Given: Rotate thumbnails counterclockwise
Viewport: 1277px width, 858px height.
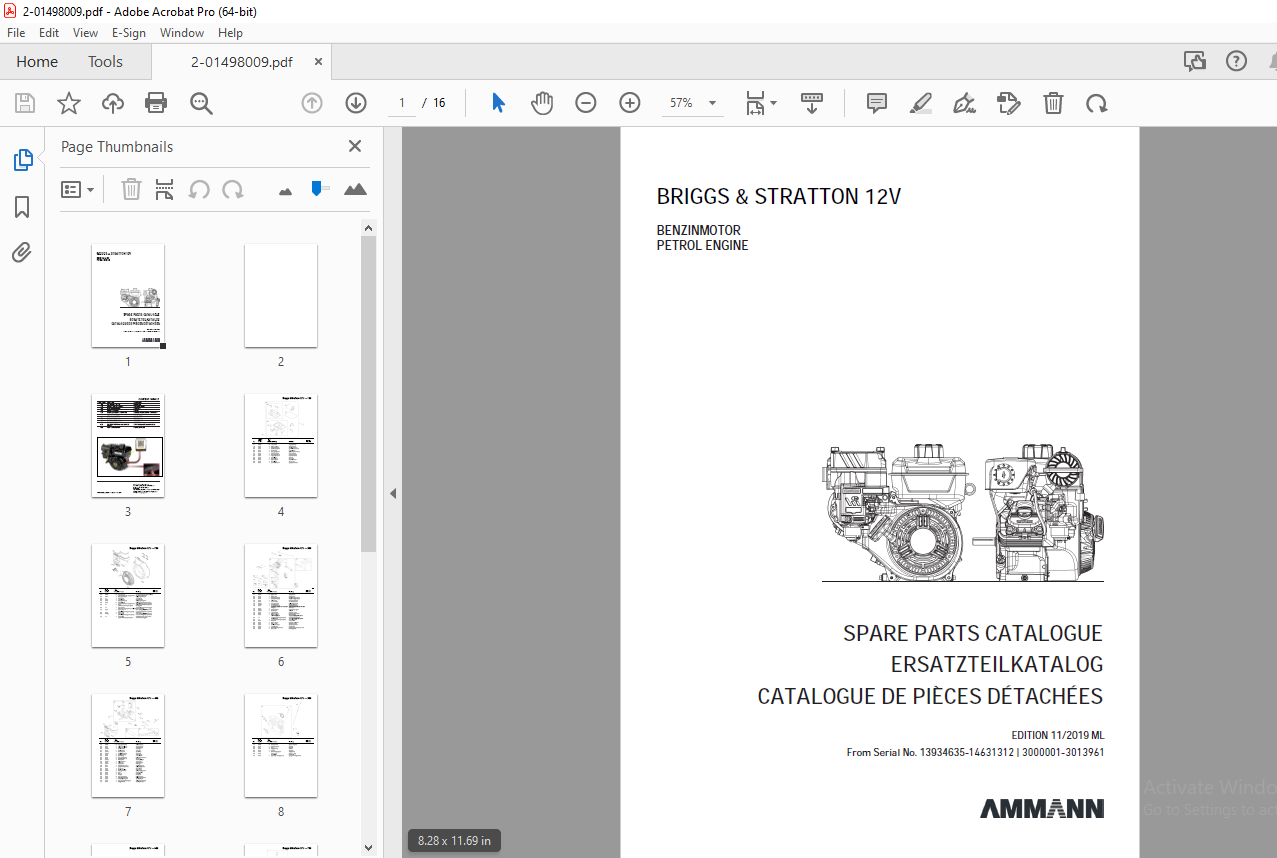Looking at the screenshot, I should (x=199, y=189).
